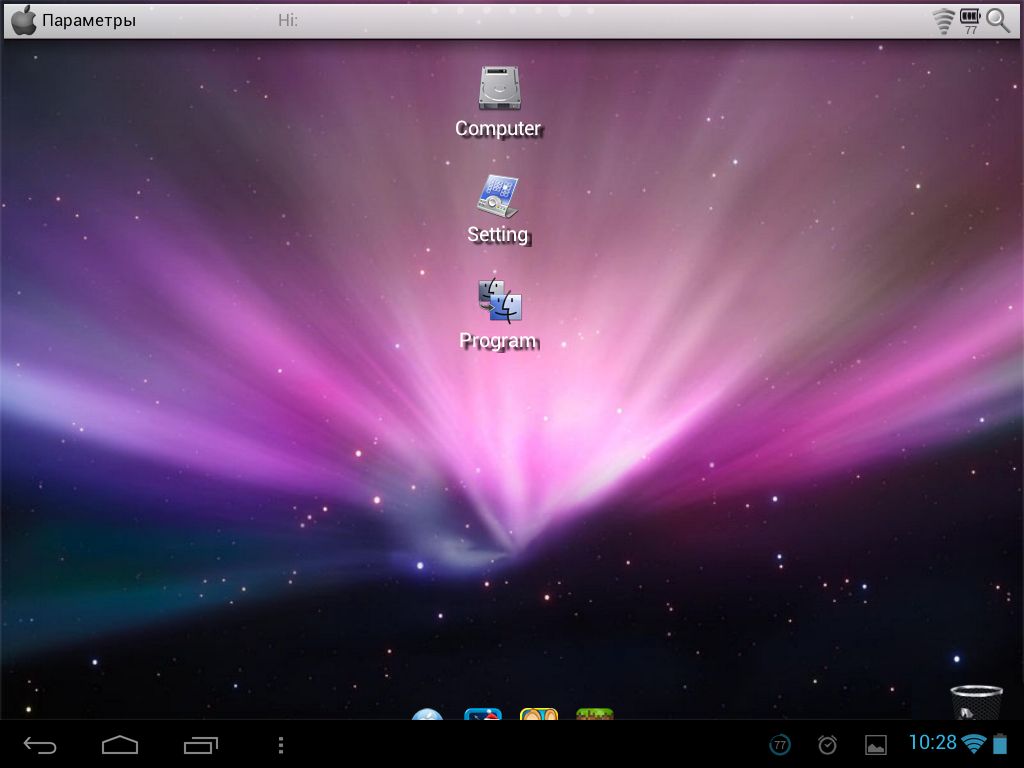Tap the circular 77 battery notification
This screenshot has height=768, width=1024.
tap(780, 744)
